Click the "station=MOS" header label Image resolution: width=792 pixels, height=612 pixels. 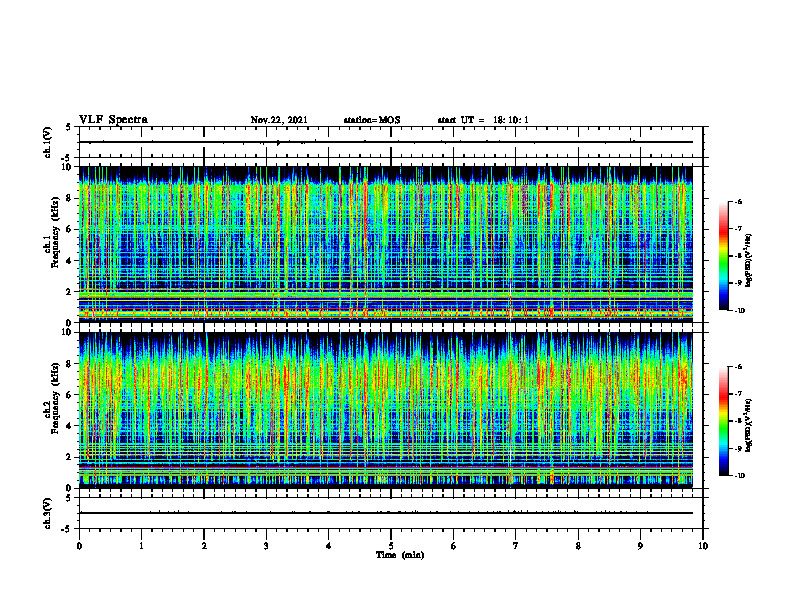[x=372, y=120]
